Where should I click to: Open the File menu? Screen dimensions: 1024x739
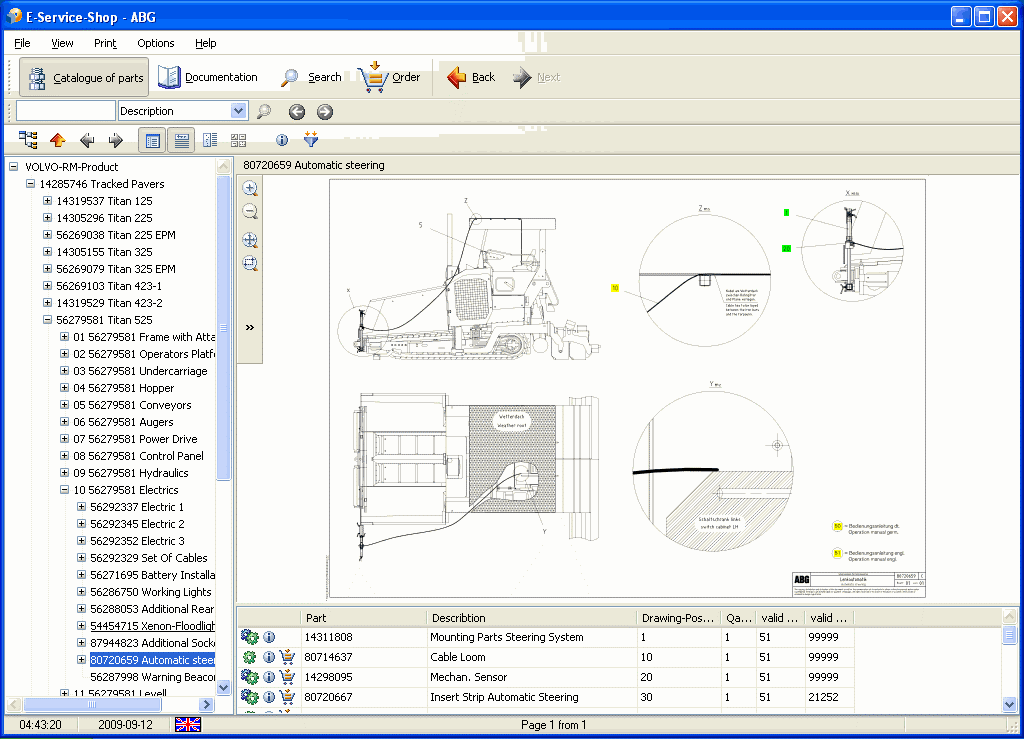pos(22,43)
